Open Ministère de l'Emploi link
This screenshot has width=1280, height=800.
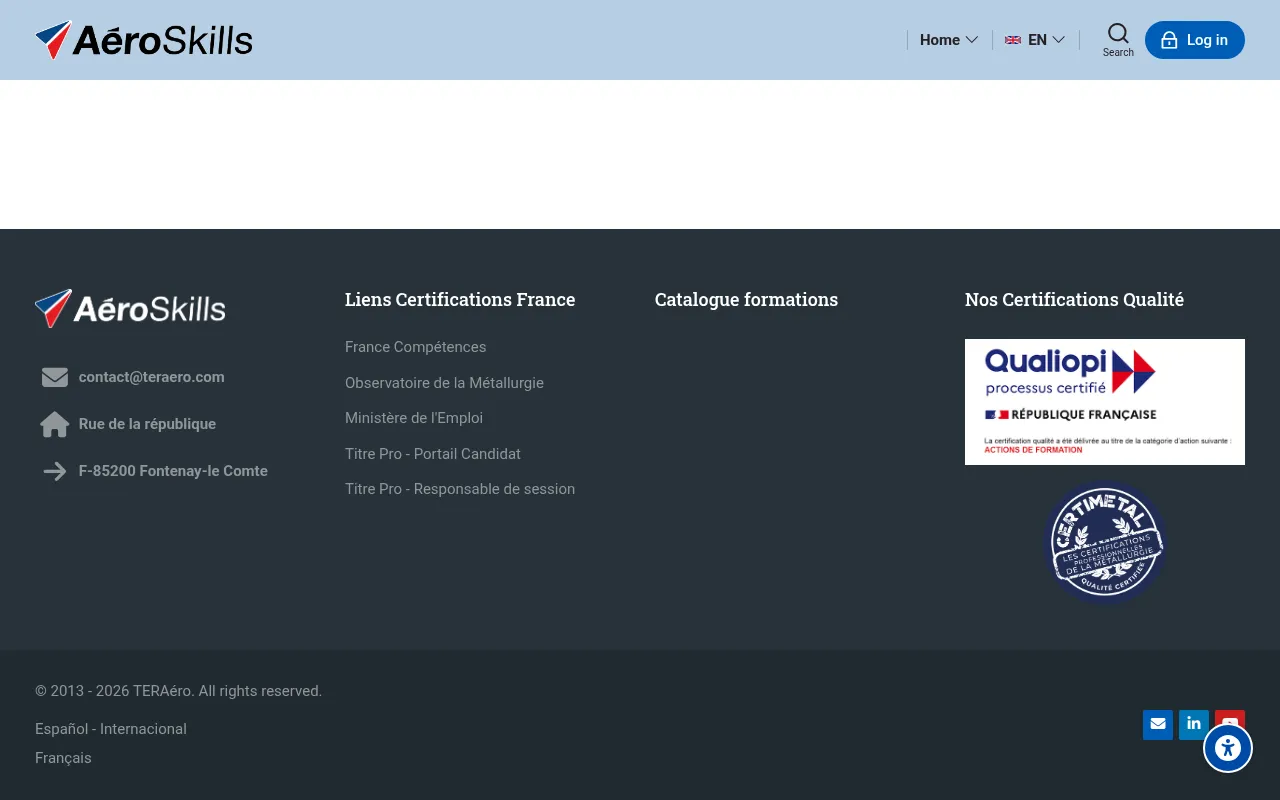point(414,418)
